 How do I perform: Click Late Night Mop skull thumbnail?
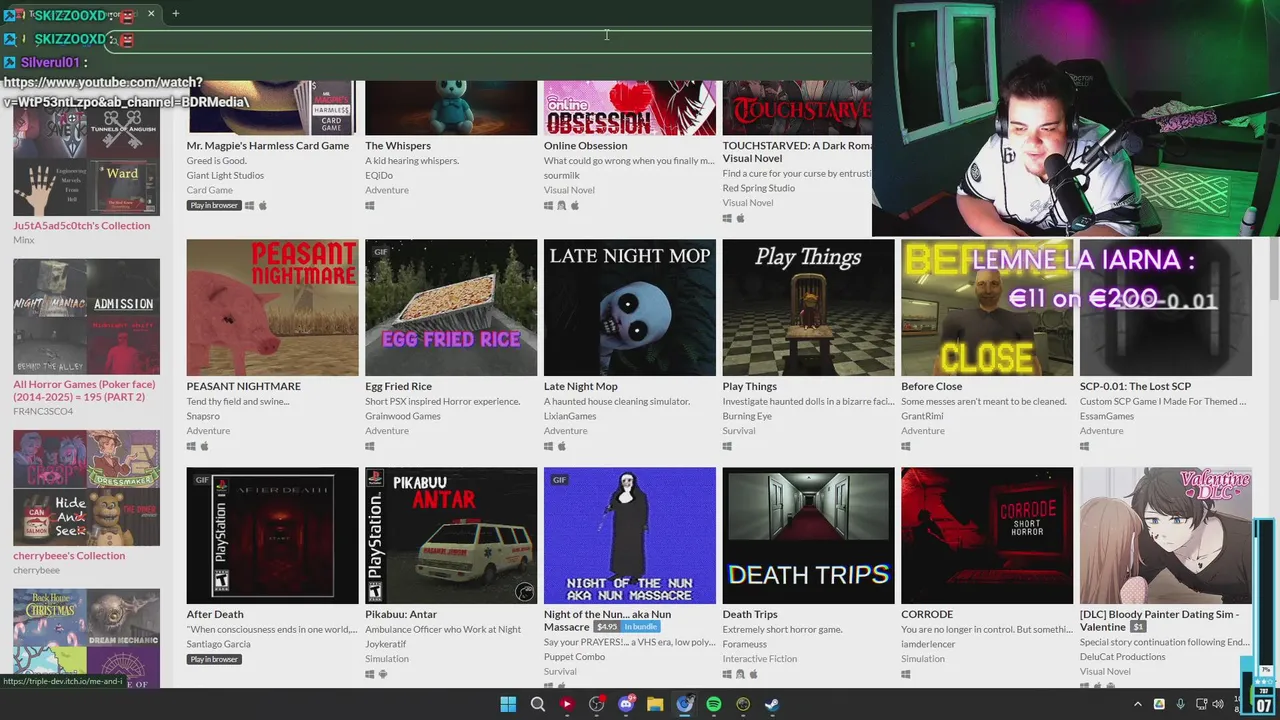629,307
